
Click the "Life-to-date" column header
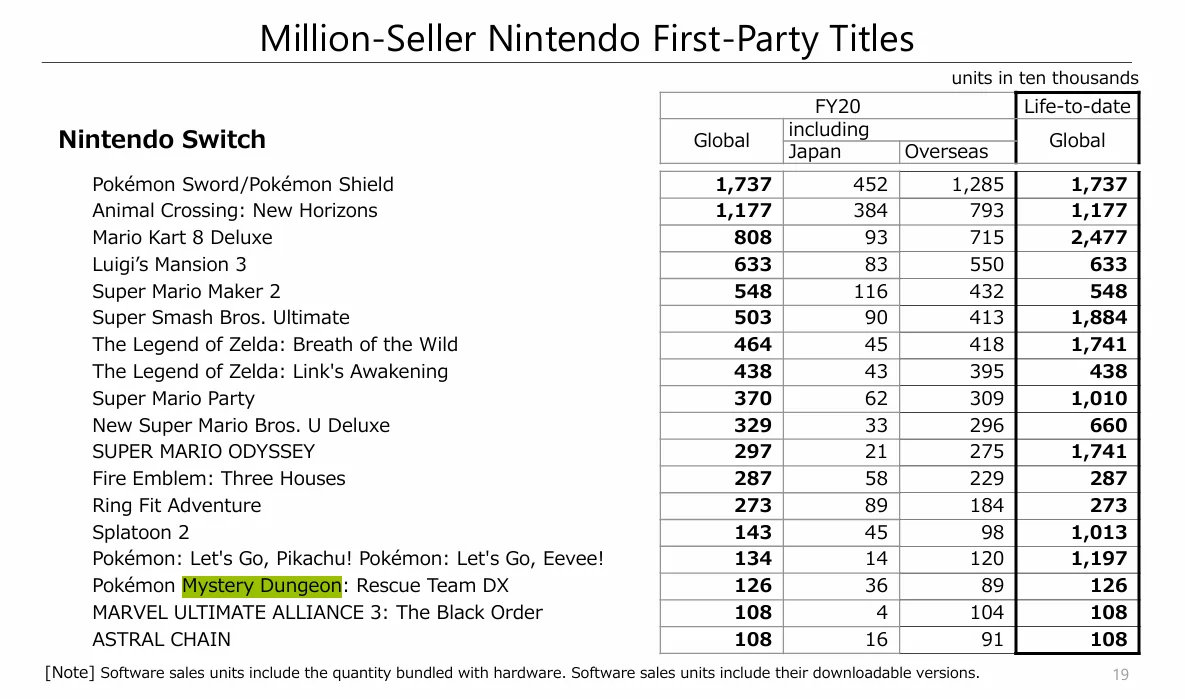pyautogui.click(x=1077, y=107)
